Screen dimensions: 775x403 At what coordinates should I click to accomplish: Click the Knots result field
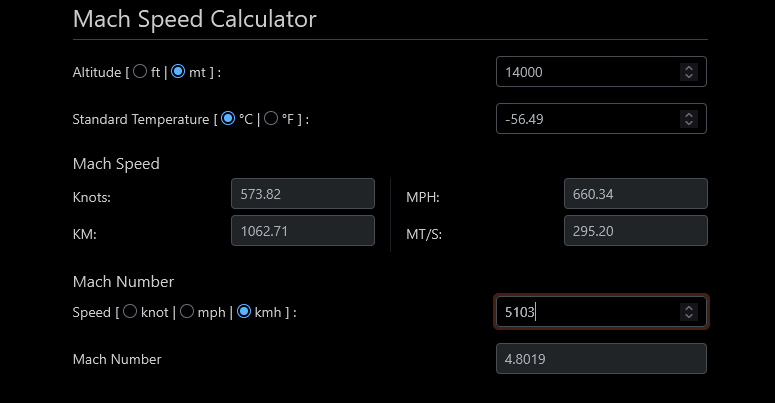[301, 194]
